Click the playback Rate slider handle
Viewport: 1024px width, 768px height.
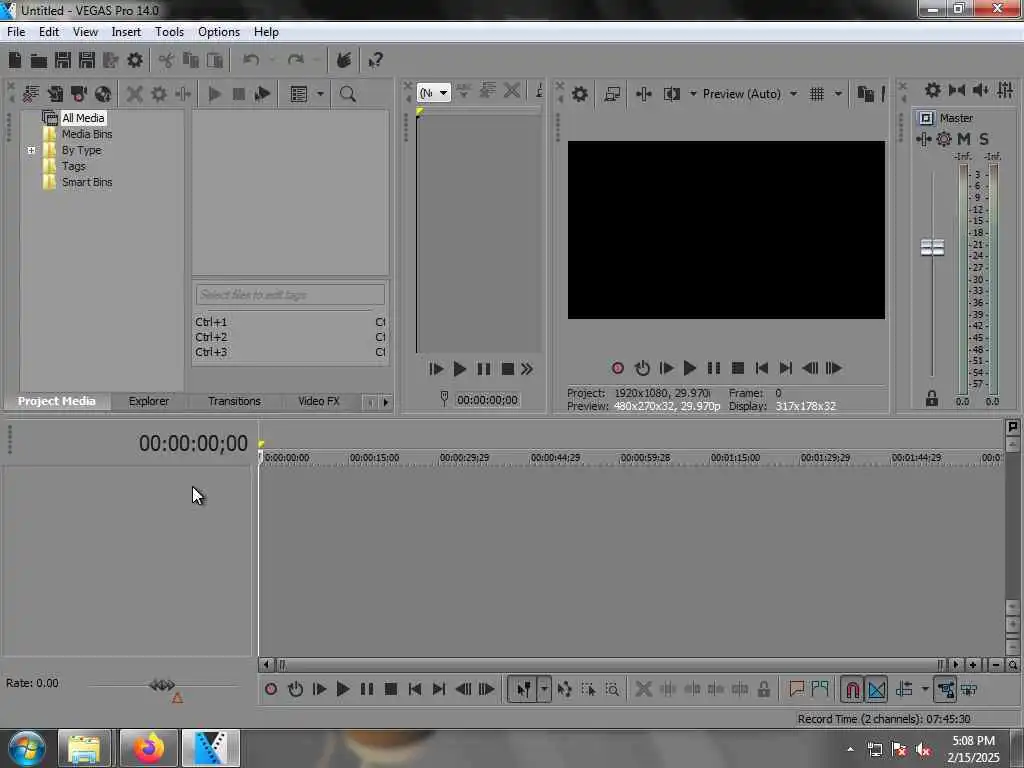[162, 684]
